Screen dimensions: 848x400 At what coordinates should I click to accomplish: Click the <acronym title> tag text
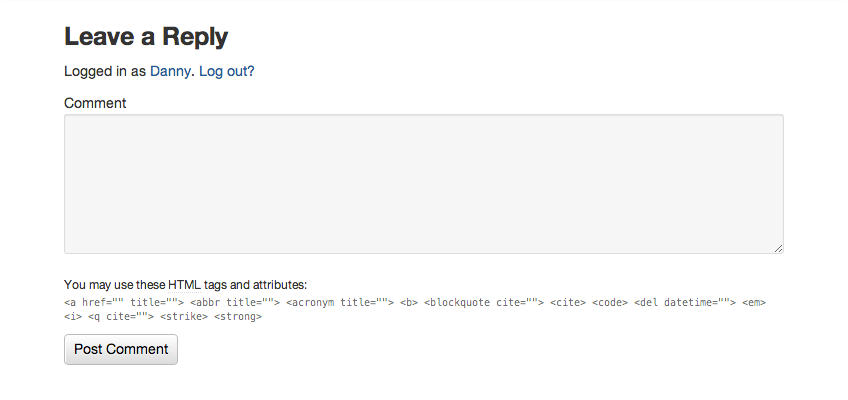339,301
